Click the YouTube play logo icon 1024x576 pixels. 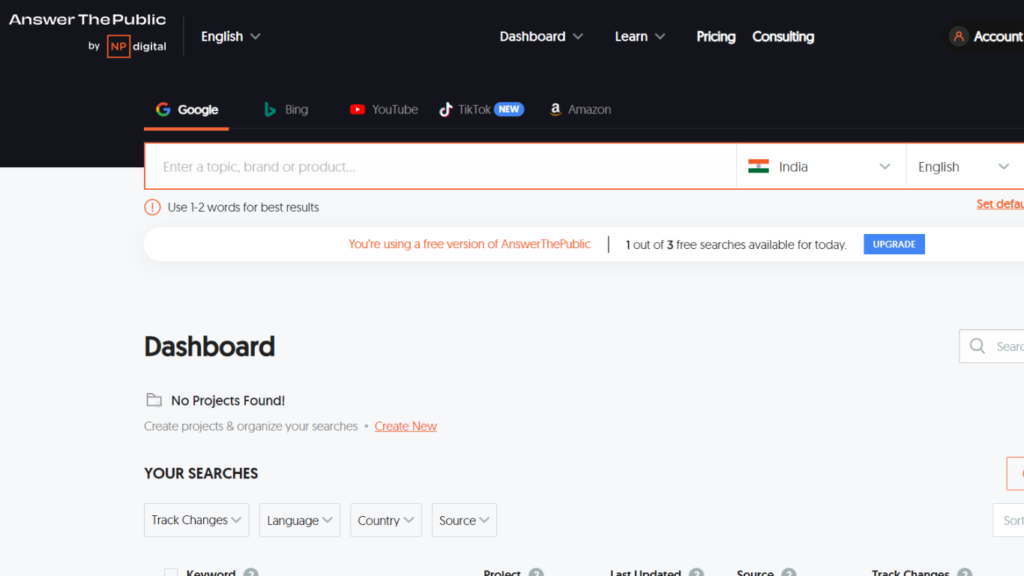(357, 109)
